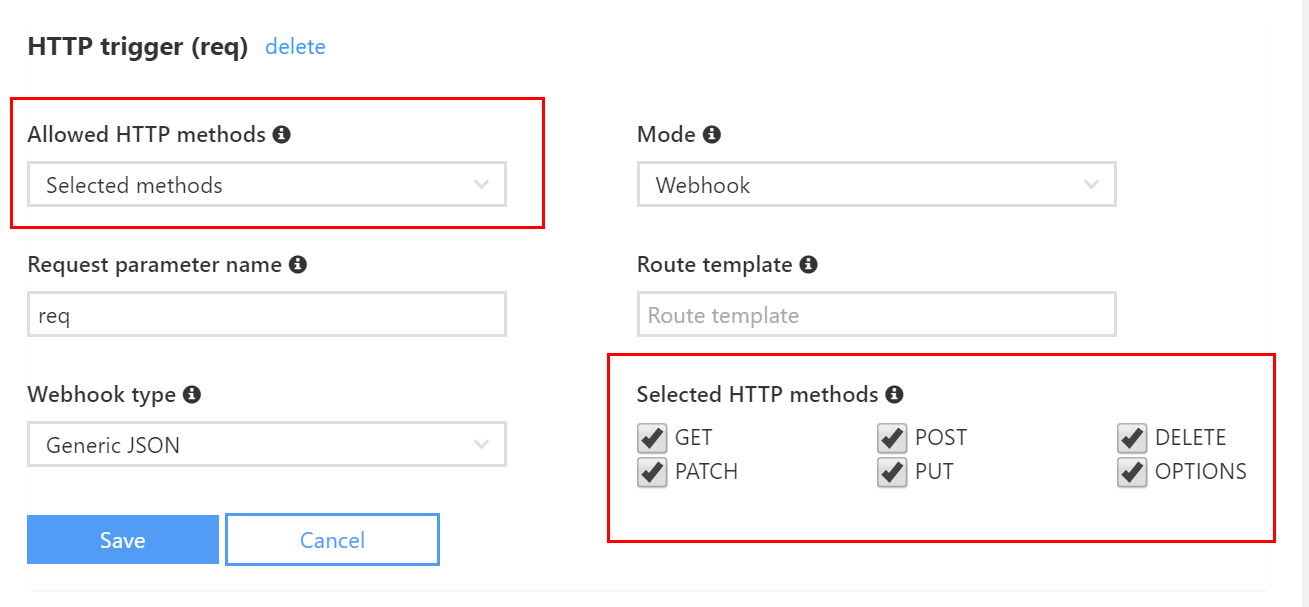This screenshot has width=1309, height=607.
Task: Click the delete link beside HTTP trigger
Action: (295, 47)
